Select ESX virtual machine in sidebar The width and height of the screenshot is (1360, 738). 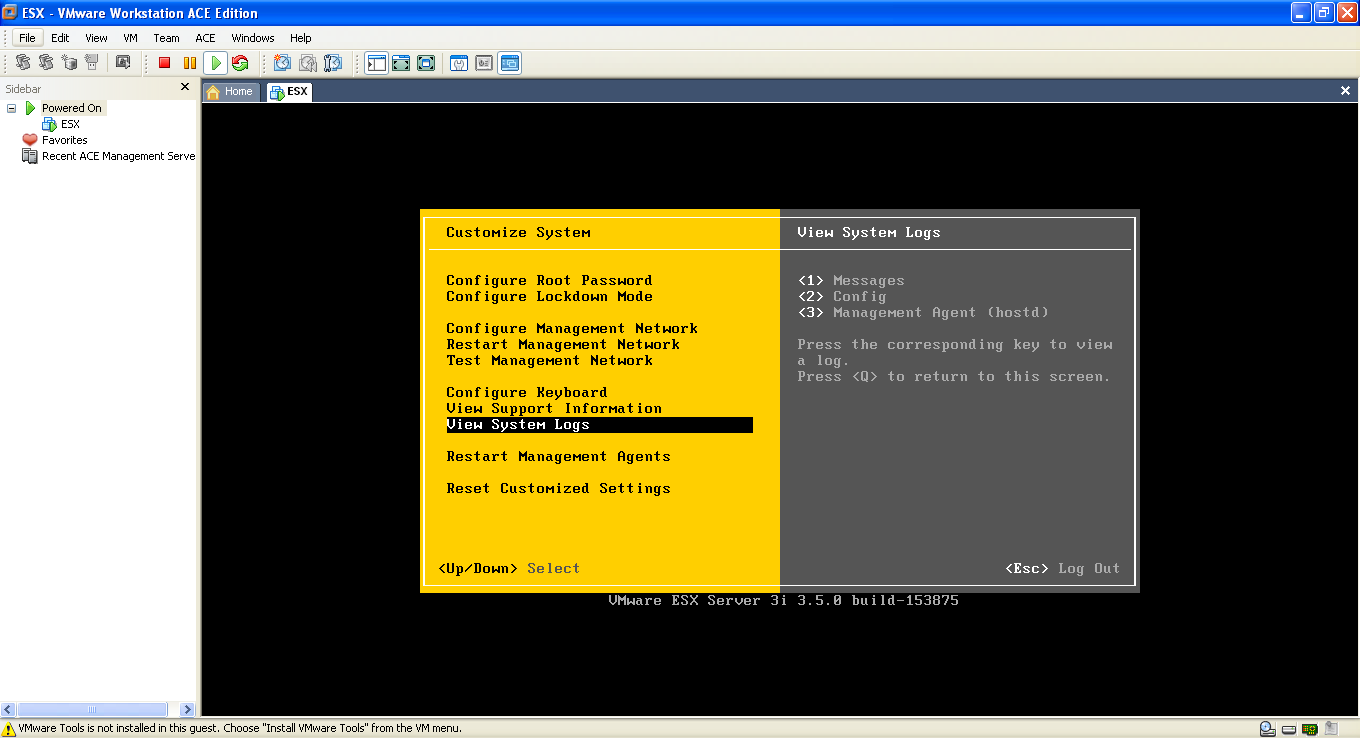[70, 124]
